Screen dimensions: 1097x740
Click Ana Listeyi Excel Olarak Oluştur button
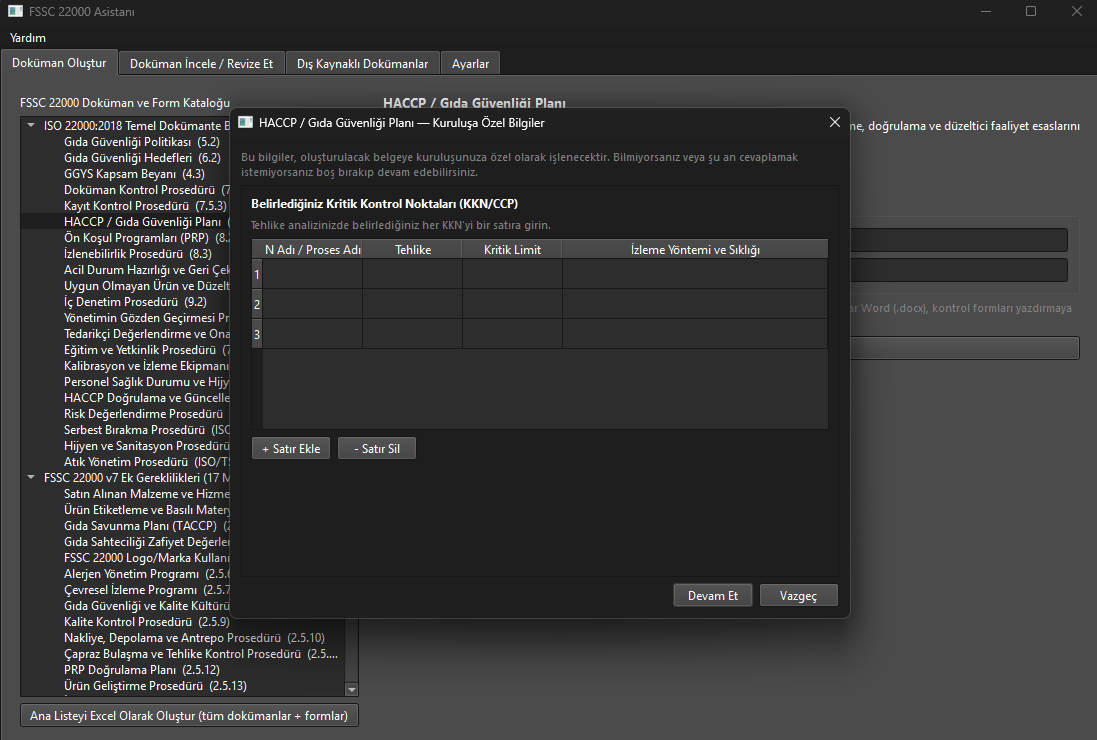click(x=189, y=716)
